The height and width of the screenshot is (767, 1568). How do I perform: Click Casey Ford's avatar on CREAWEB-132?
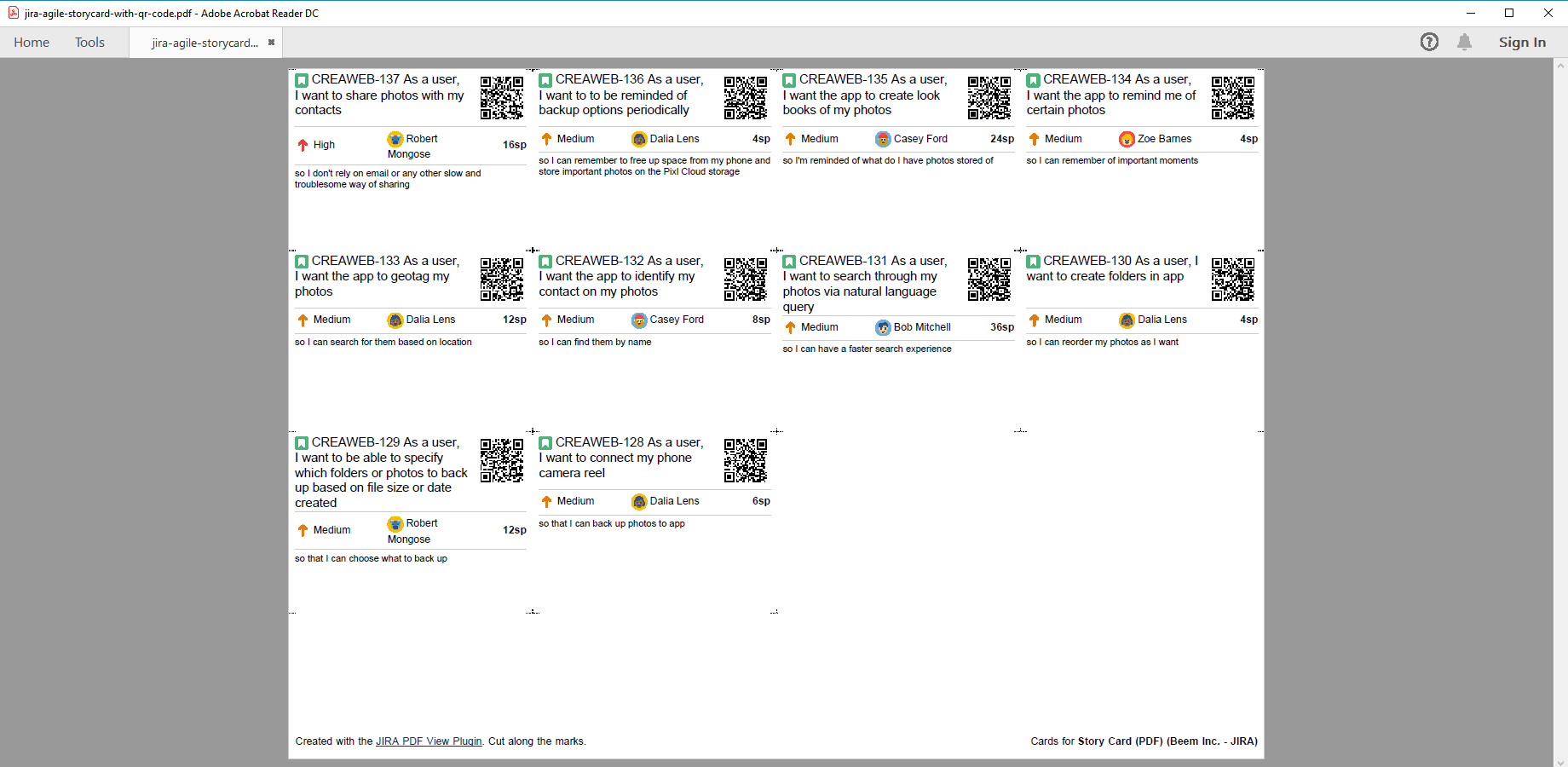pos(638,320)
